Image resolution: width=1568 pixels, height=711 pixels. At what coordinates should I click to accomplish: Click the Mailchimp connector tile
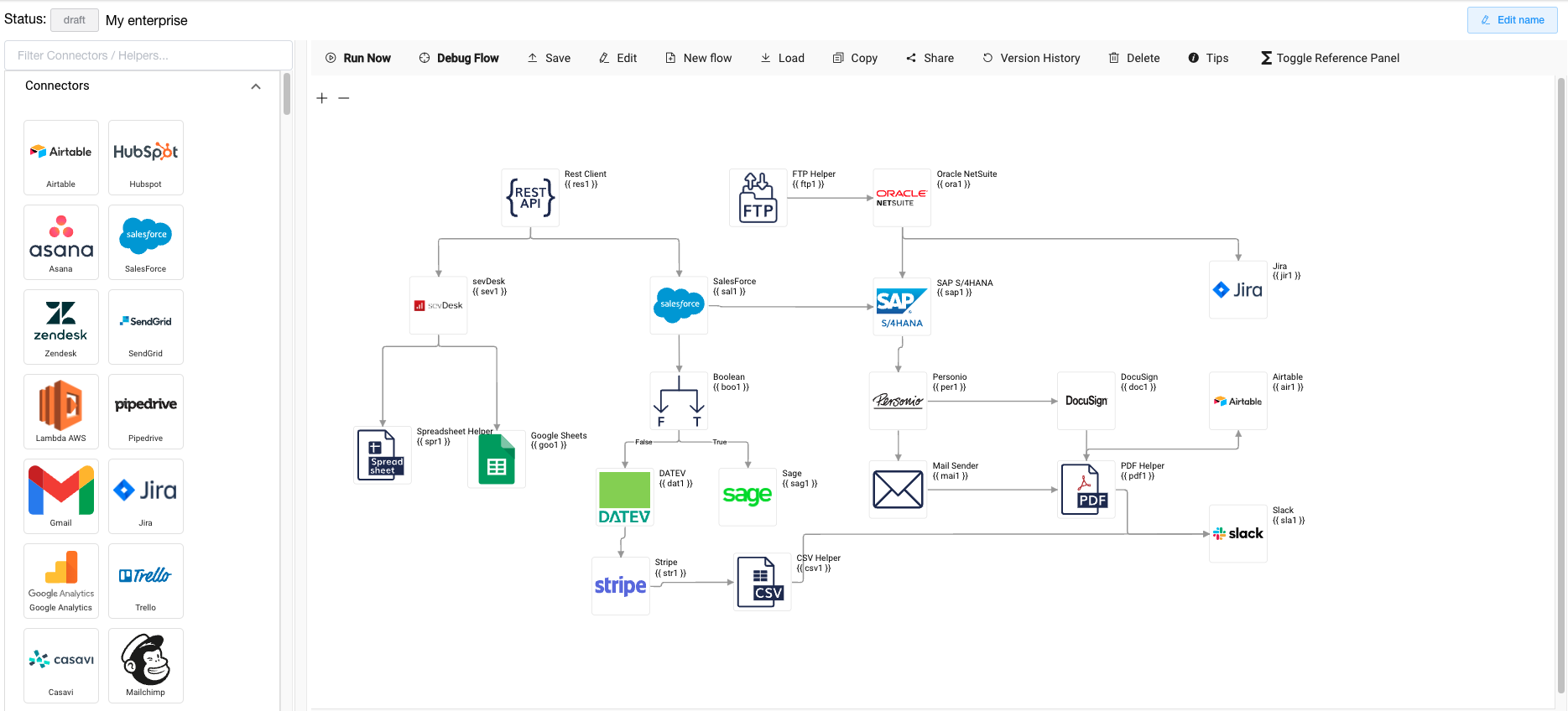[x=146, y=666]
